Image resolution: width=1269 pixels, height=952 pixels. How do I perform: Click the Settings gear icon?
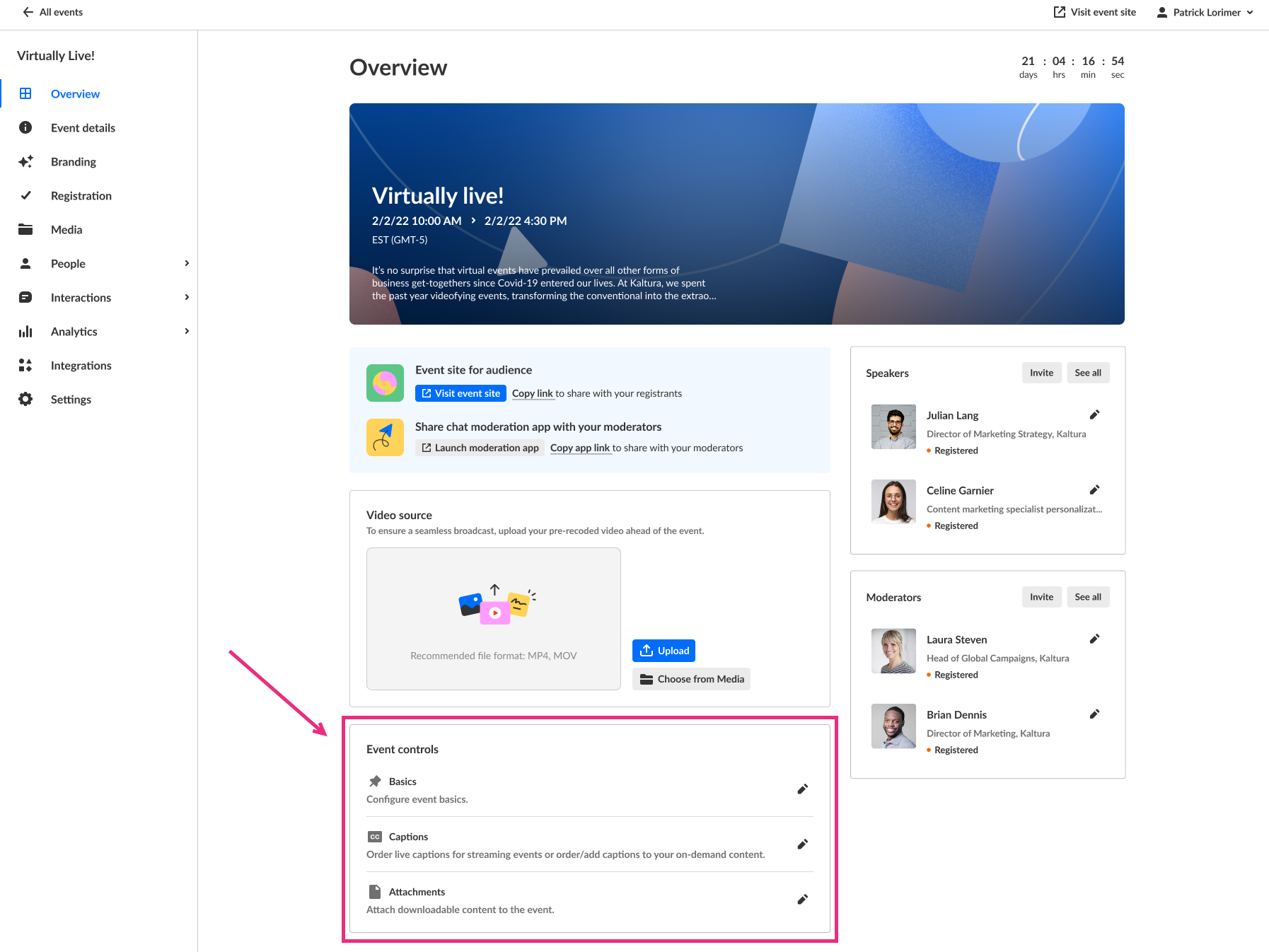[x=25, y=399]
